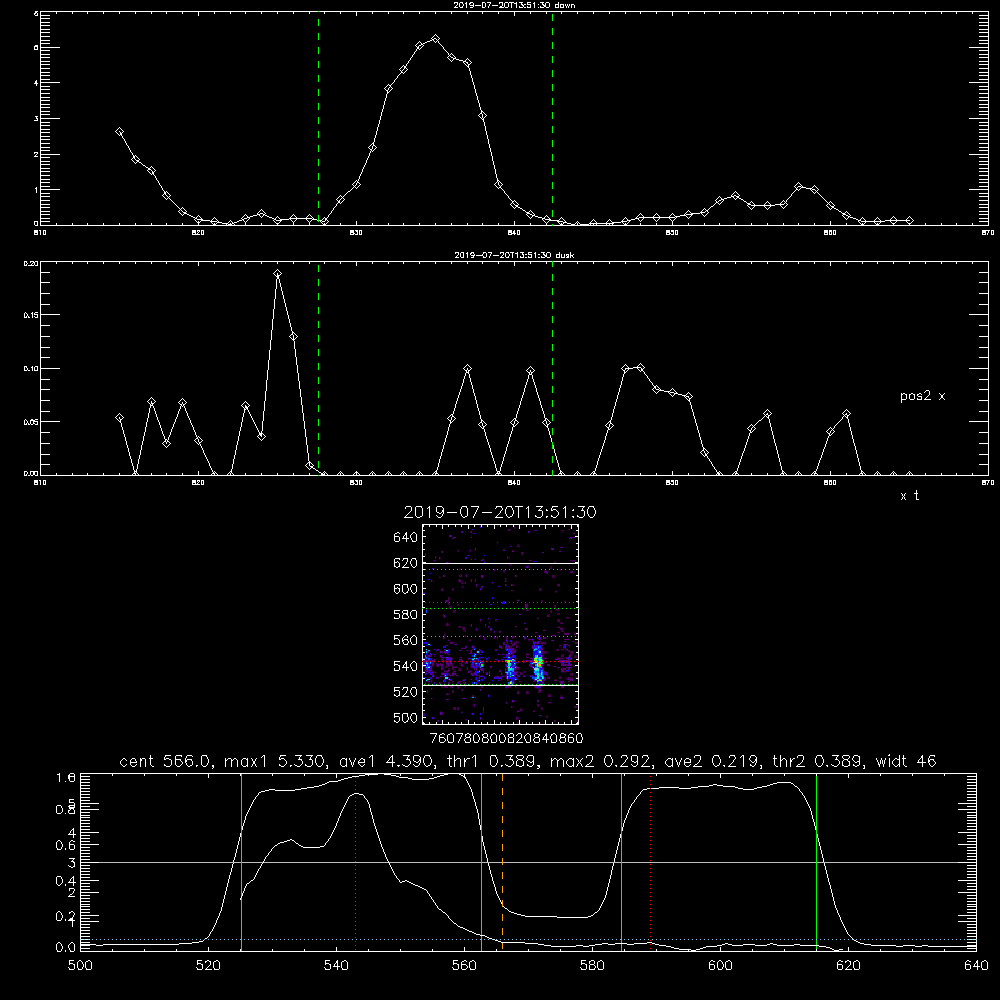Screen dimensions: 1000x1000
Task: Click the '2019-07-20T13:51:30 dusk' plot title
Action: point(514,255)
